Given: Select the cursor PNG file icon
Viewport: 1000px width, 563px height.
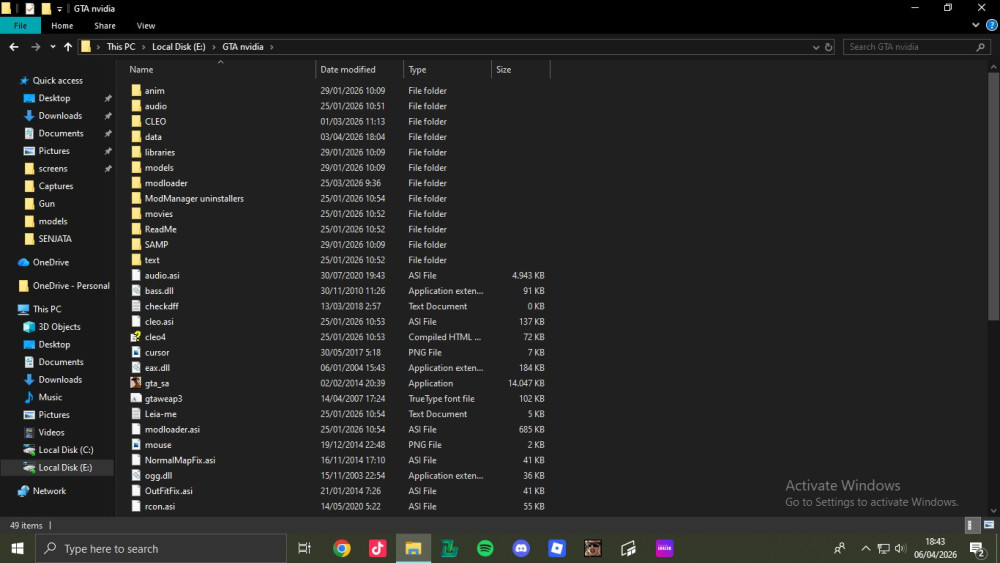Looking at the screenshot, I should coord(136,352).
